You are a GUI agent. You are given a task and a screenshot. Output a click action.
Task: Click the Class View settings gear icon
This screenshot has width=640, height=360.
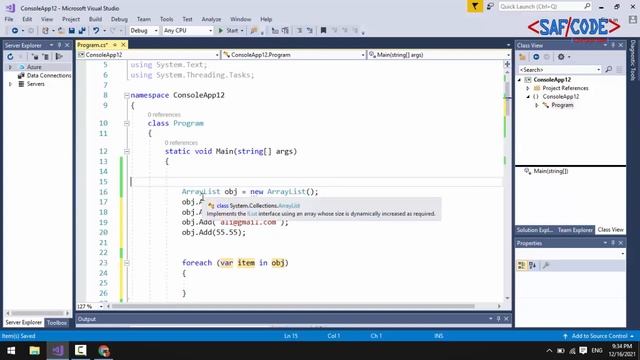(x=561, y=57)
